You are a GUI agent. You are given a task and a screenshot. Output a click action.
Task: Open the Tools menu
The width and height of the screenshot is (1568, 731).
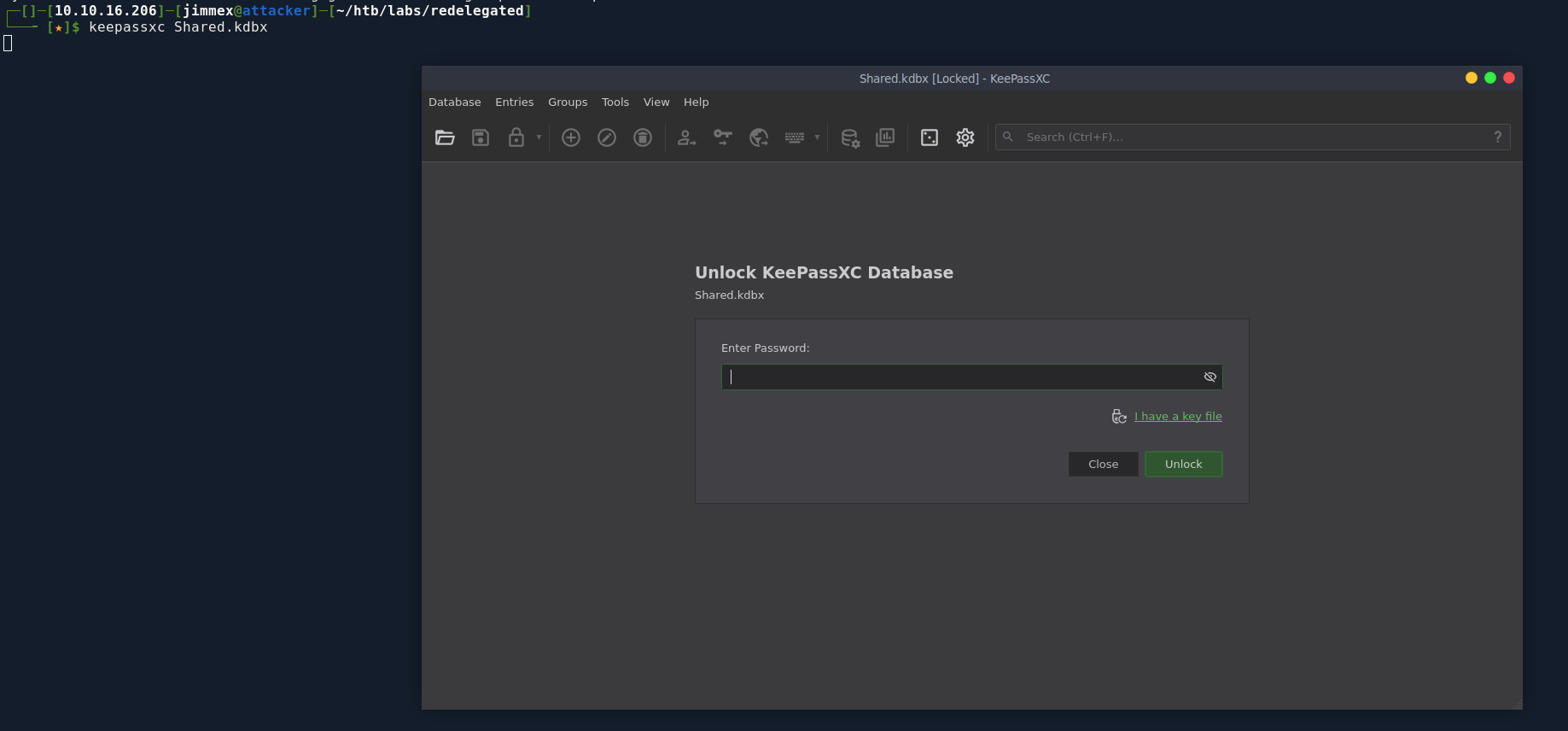[x=615, y=102]
